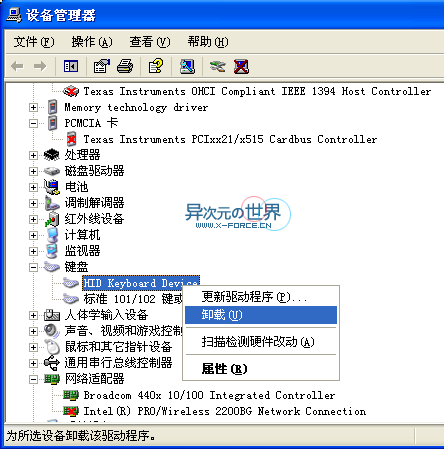The height and width of the screenshot is (449, 444).
Task: Expand the 计算机 node
Action: (x=33, y=235)
